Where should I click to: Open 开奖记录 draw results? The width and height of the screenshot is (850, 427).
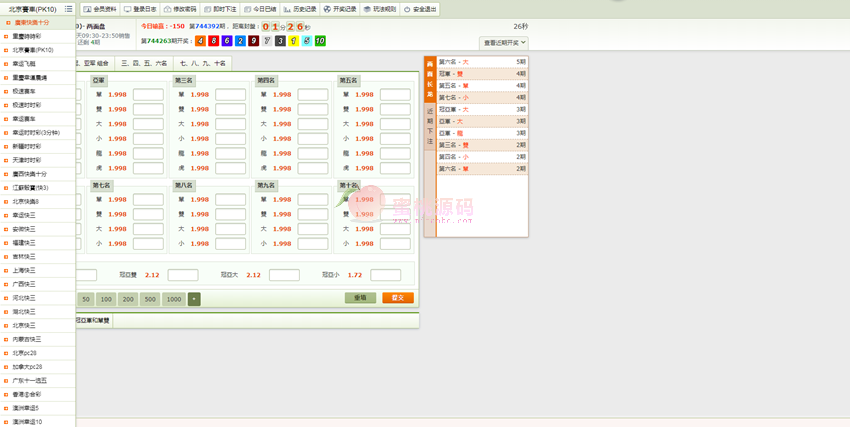click(340, 8)
